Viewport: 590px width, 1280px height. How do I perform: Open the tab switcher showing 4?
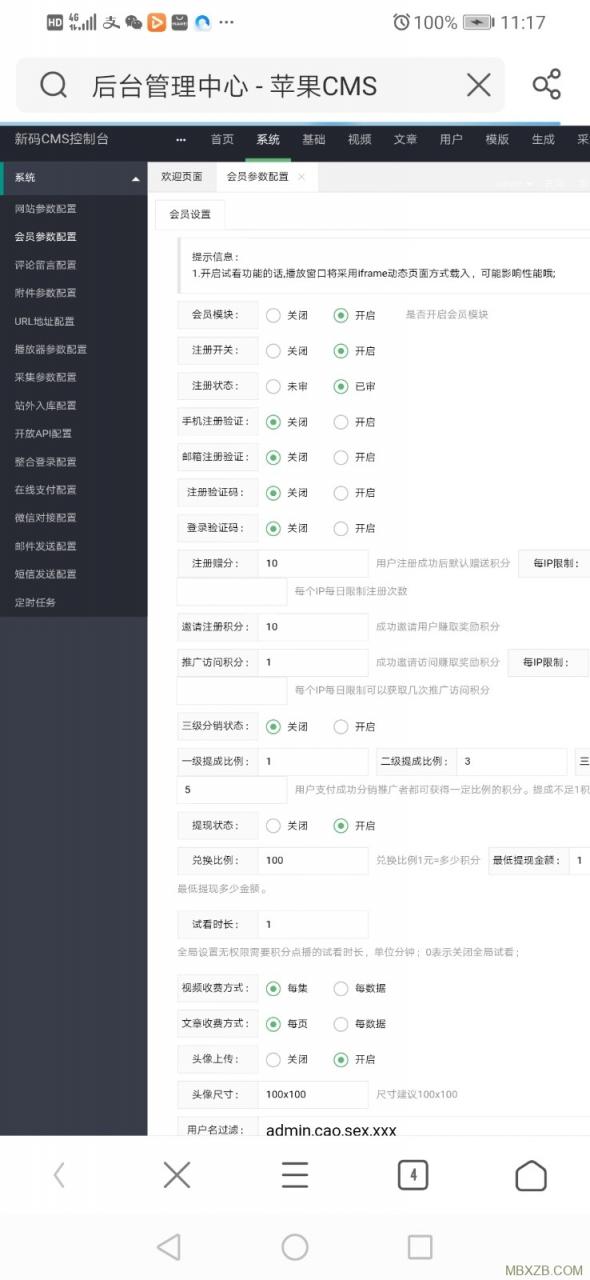coord(413,1175)
